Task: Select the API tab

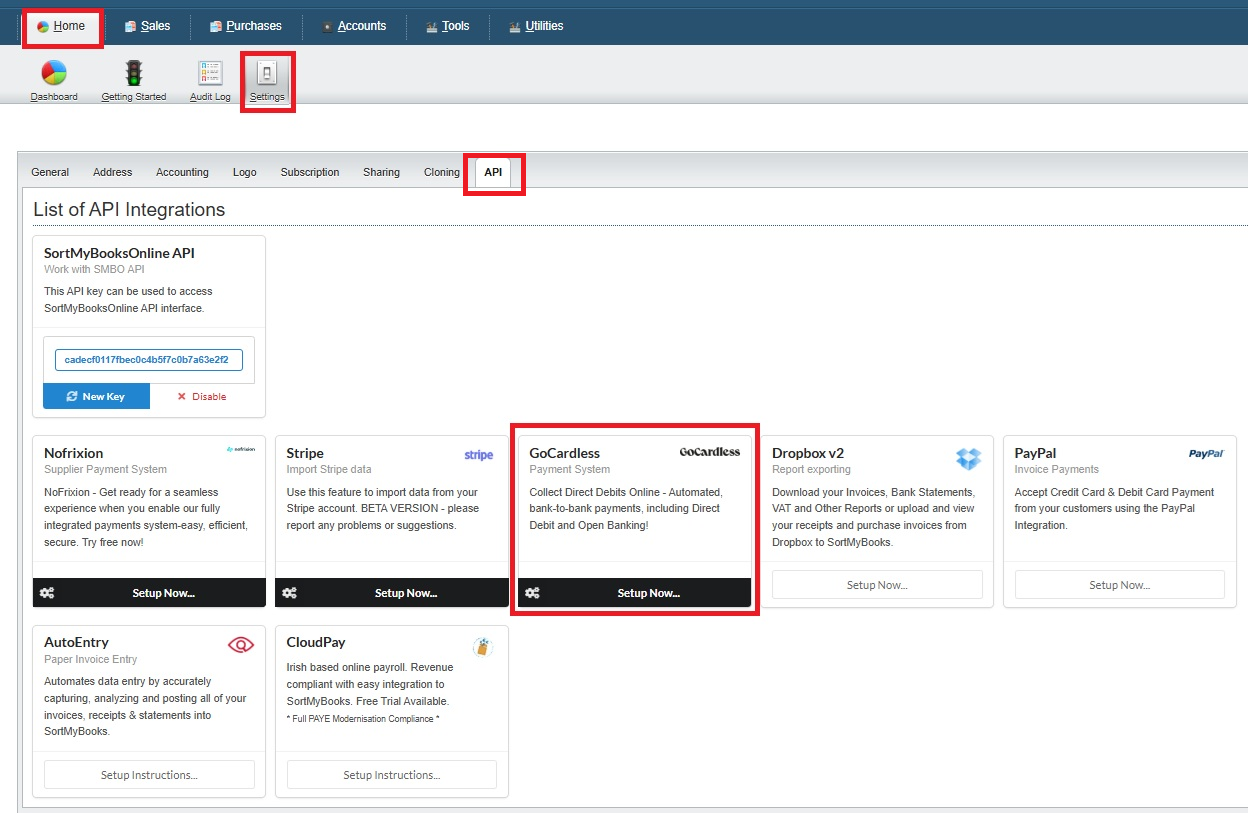Action: tap(493, 172)
